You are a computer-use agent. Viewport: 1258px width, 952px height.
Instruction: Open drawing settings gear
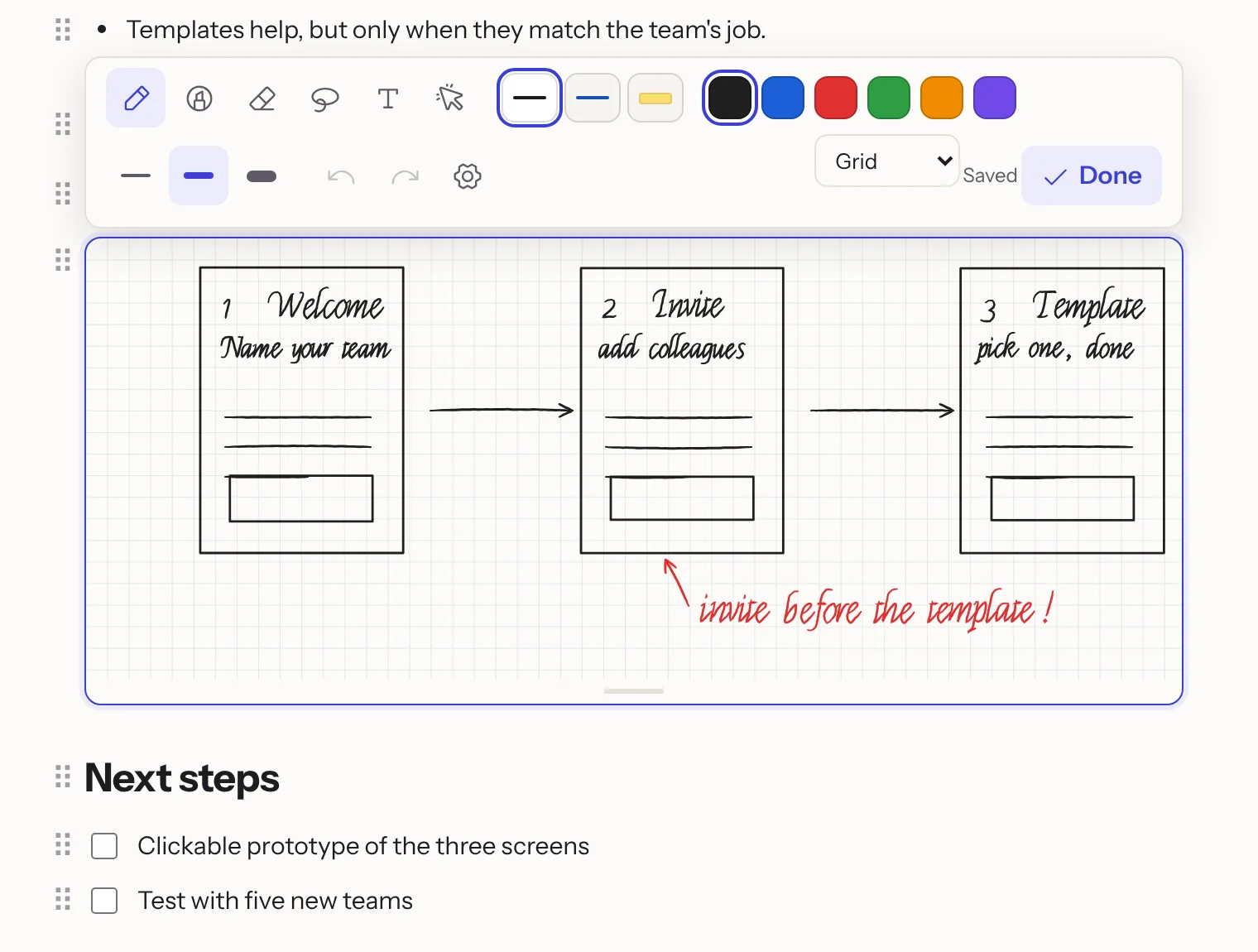(x=468, y=176)
